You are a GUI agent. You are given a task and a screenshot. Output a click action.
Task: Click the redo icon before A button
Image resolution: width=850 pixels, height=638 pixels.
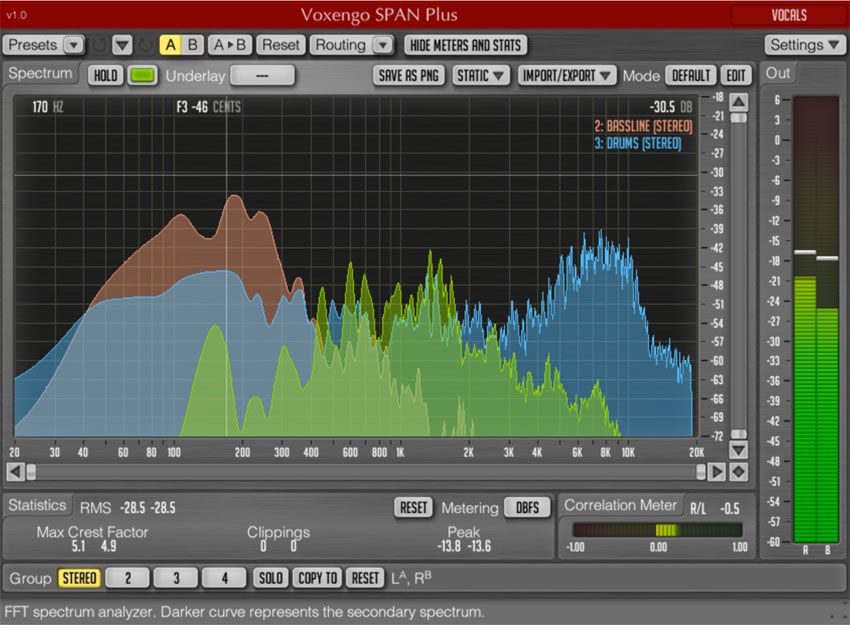(x=145, y=46)
